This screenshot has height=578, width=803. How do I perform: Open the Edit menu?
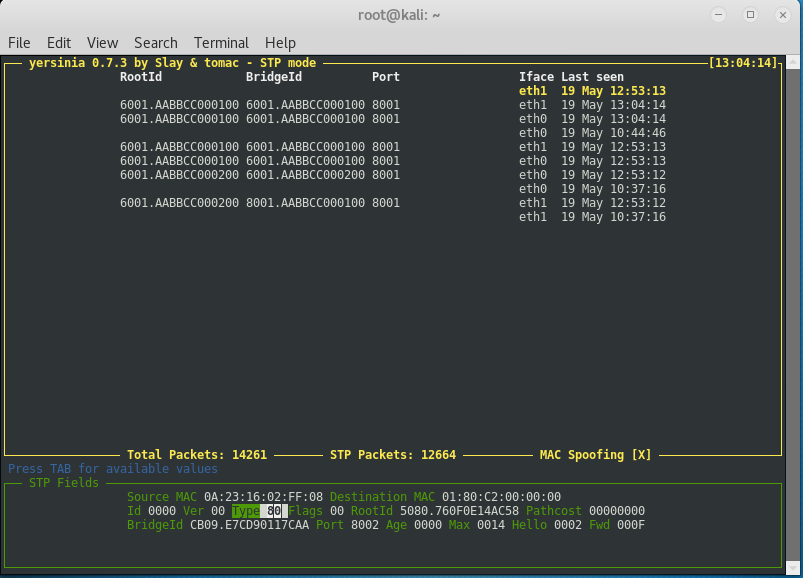click(59, 42)
